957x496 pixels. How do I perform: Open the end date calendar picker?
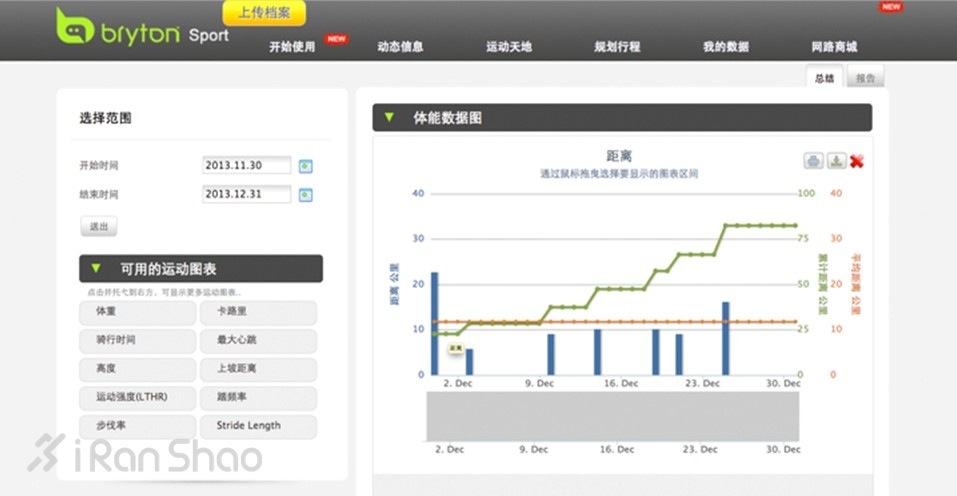tap(306, 194)
